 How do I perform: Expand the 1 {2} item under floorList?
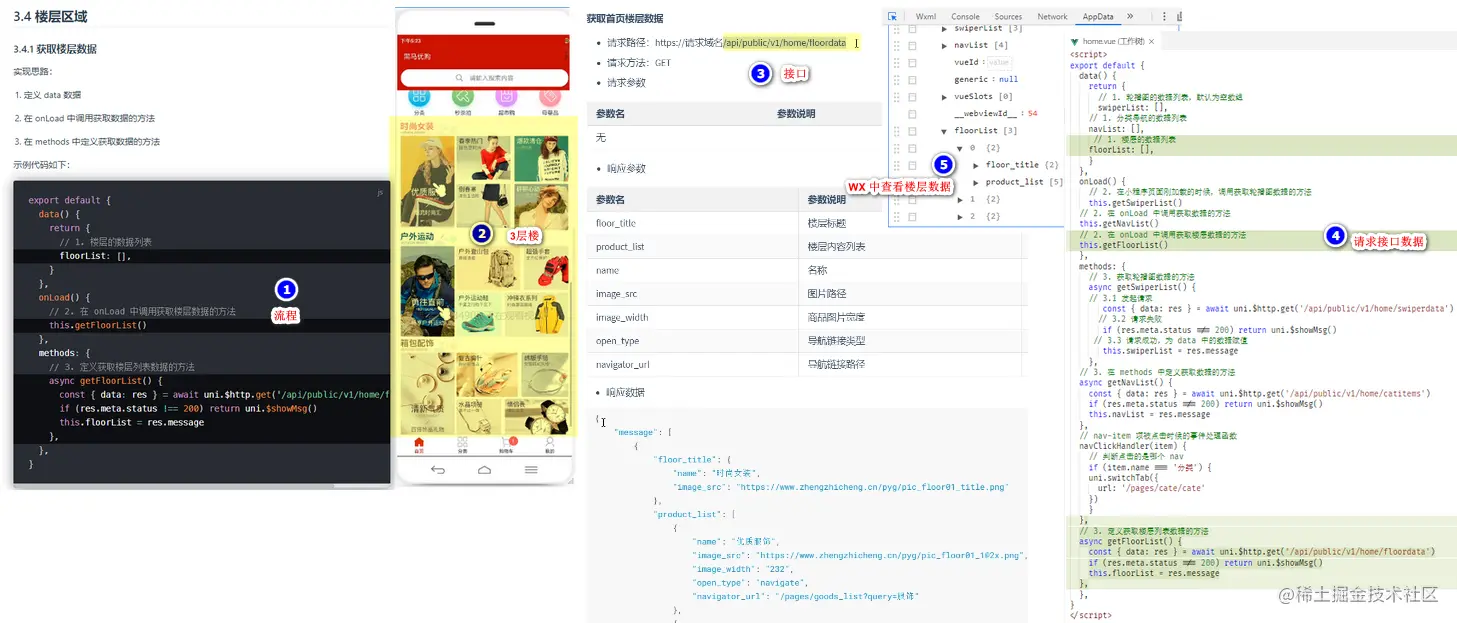(x=960, y=199)
